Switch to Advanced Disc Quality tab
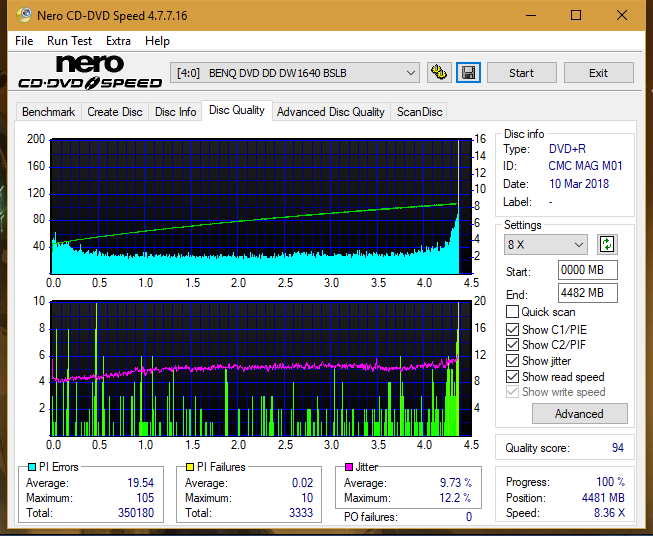The width and height of the screenshot is (653, 536). click(331, 112)
